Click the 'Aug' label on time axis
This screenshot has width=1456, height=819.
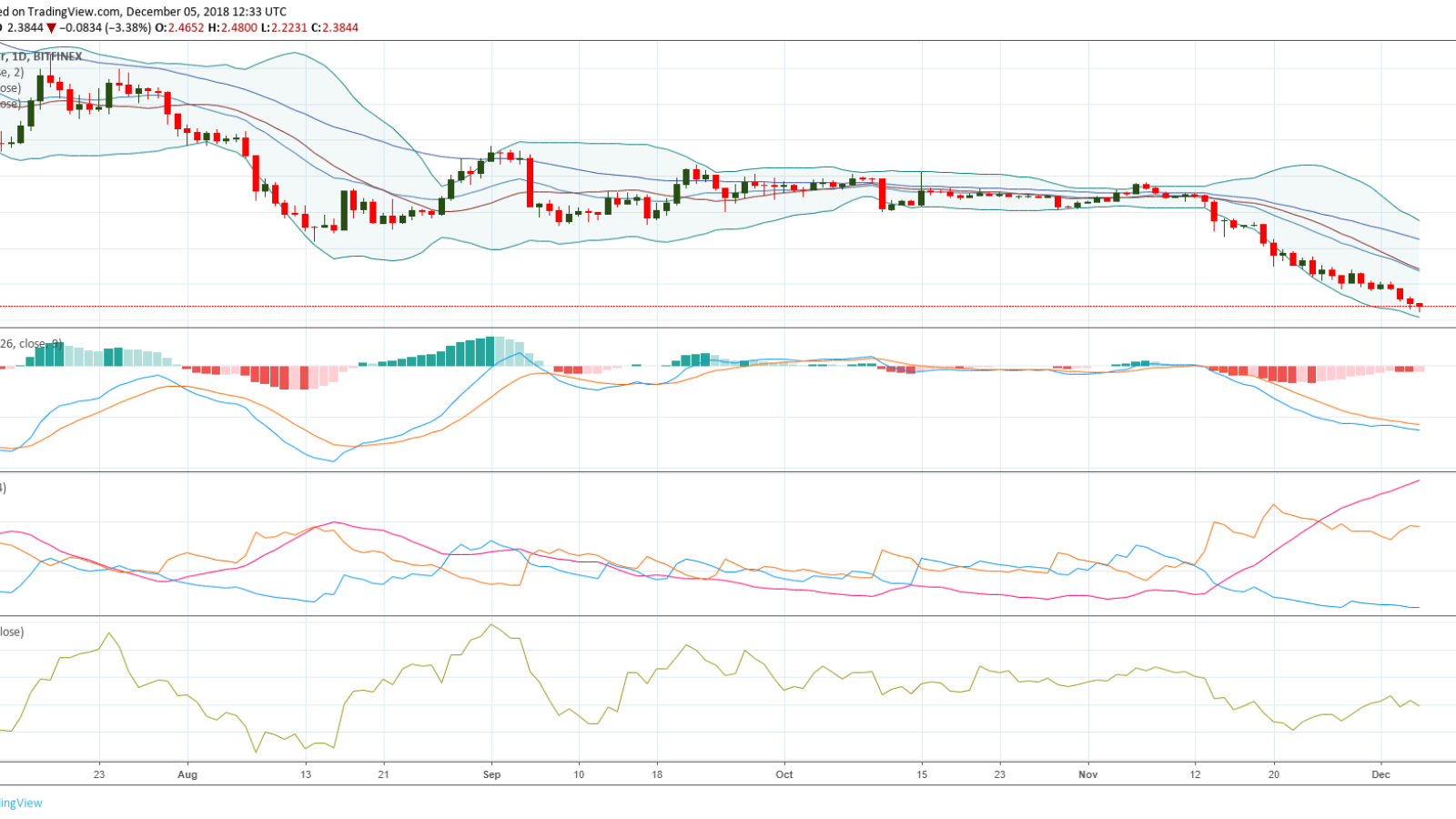coord(187,775)
